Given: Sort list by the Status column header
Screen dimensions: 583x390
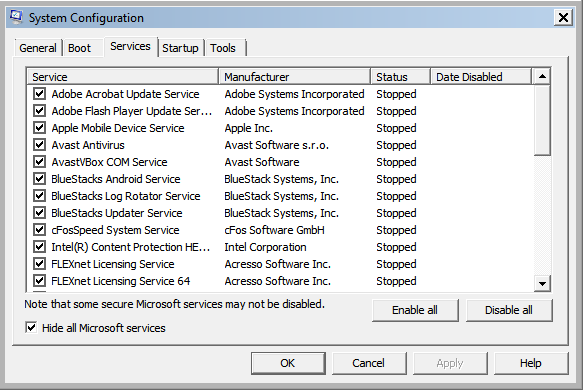Looking at the screenshot, I should 400,77.
